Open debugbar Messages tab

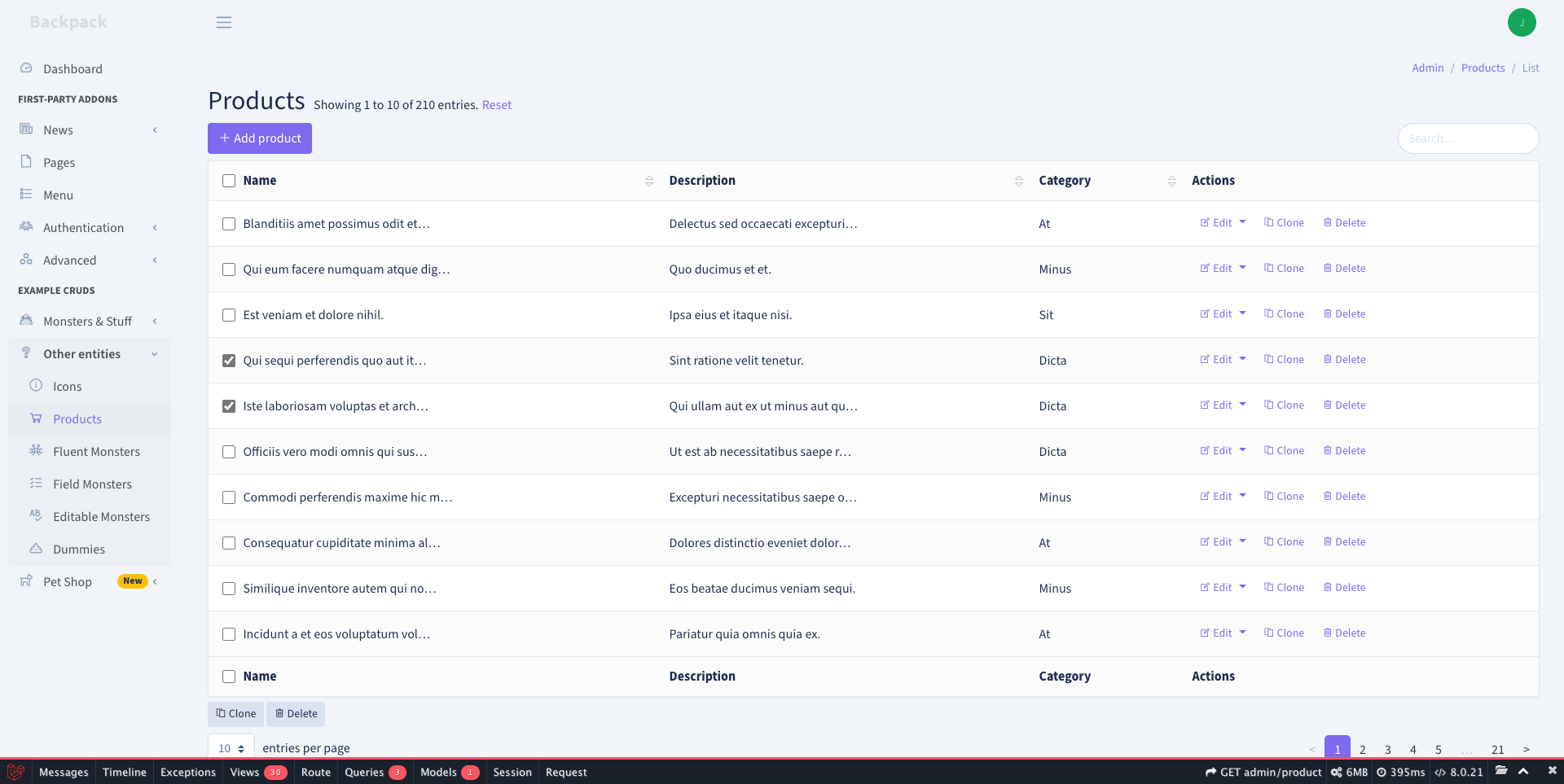(64, 772)
